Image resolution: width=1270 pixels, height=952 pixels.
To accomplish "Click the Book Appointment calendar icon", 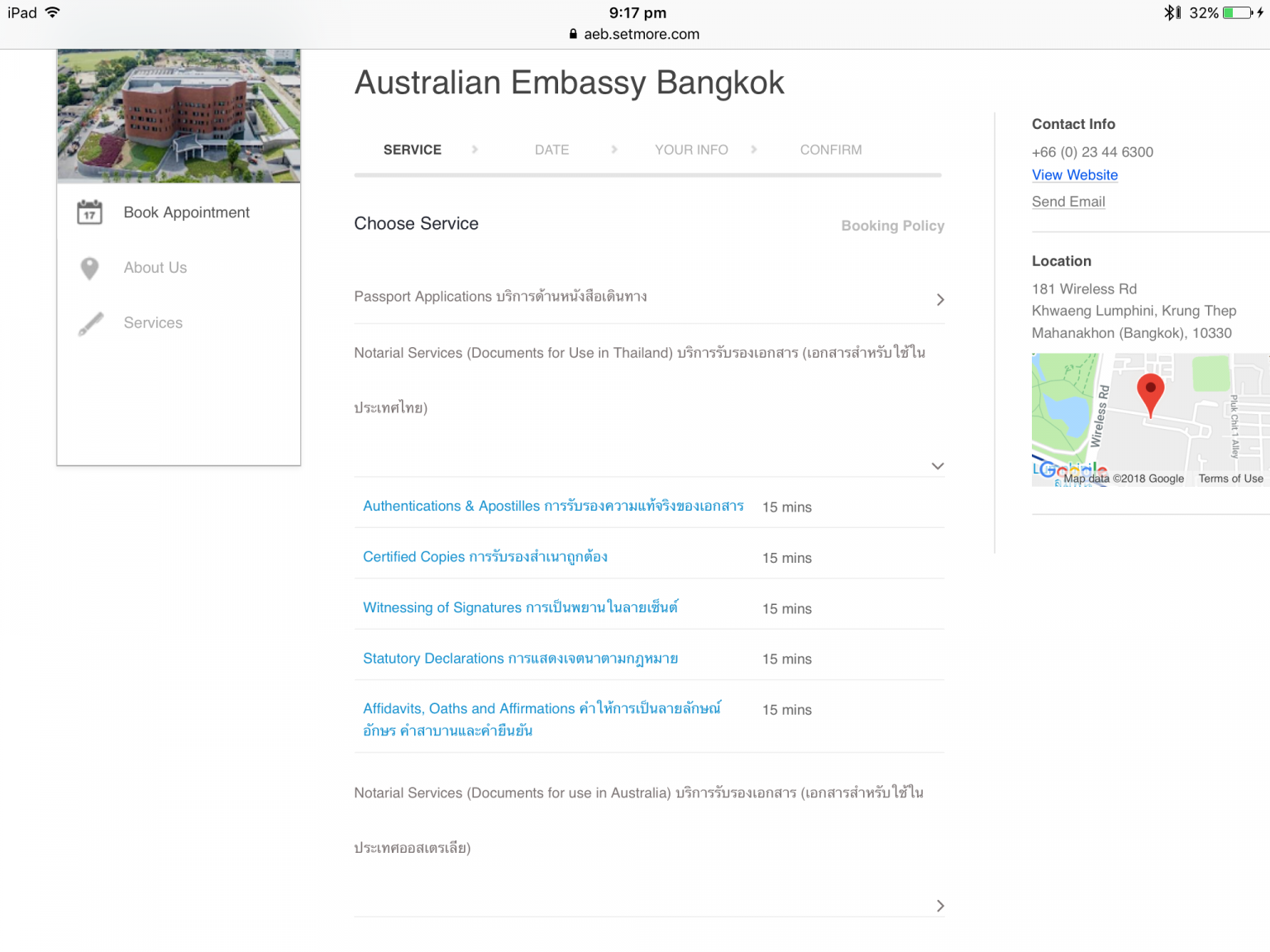I will pyautogui.click(x=89, y=212).
